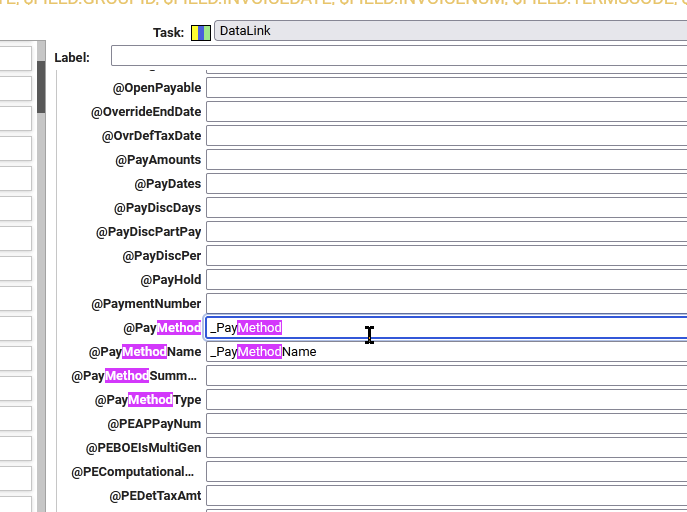
Task: Click the @OvrDefTaxDate input field
Action: (446, 136)
